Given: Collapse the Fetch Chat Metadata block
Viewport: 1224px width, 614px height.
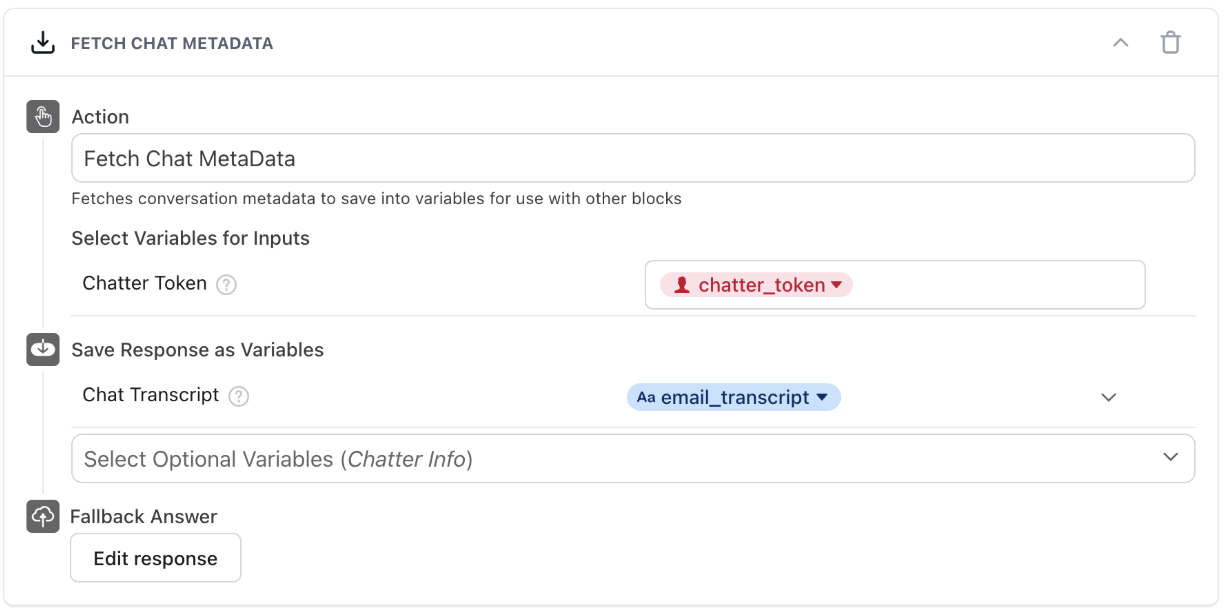Looking at the screenshot, I should 1120,43.
